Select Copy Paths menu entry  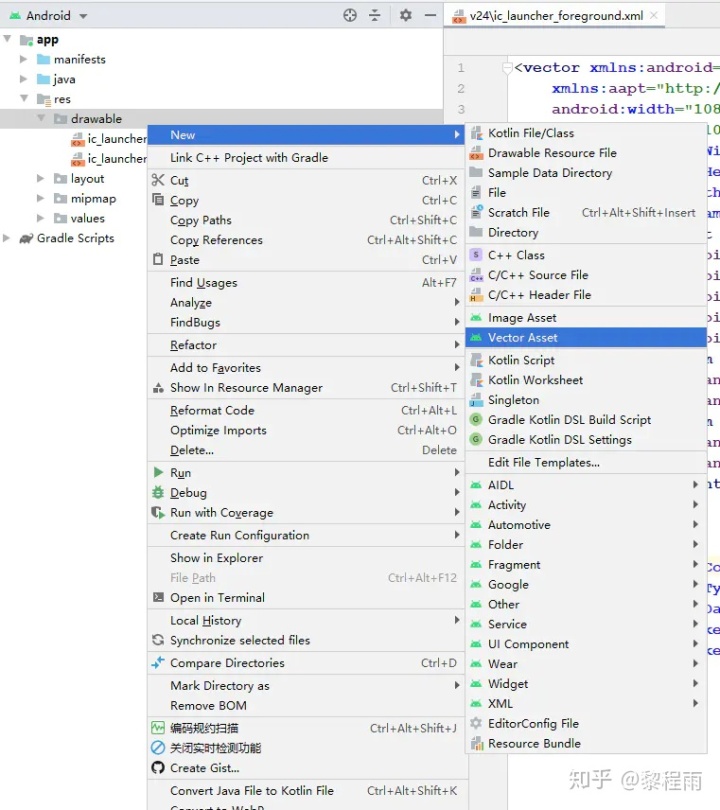click(306, 220)
